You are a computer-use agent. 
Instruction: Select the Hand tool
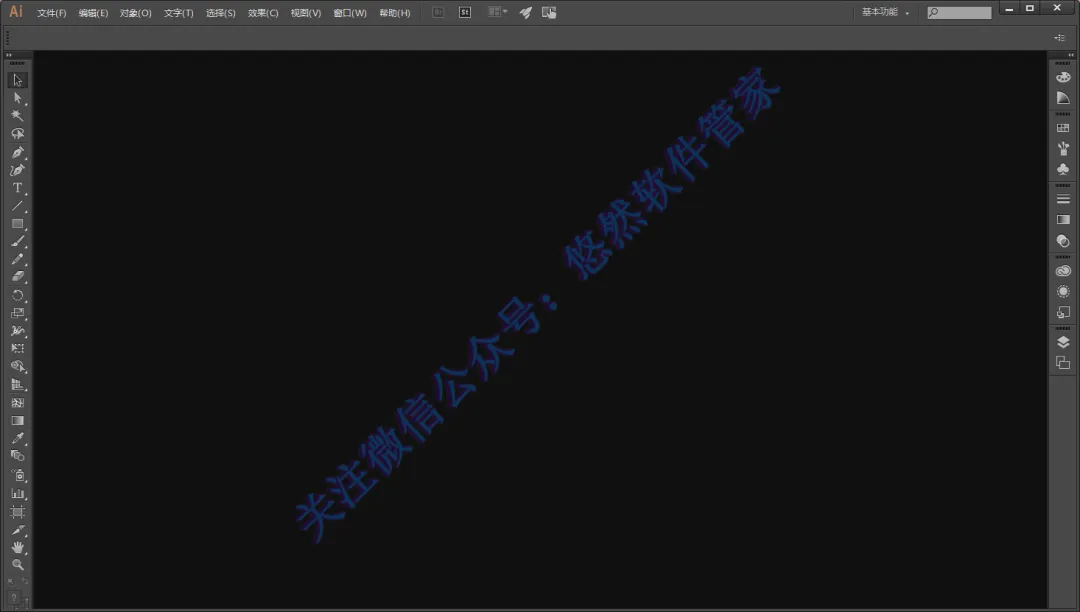17,548
